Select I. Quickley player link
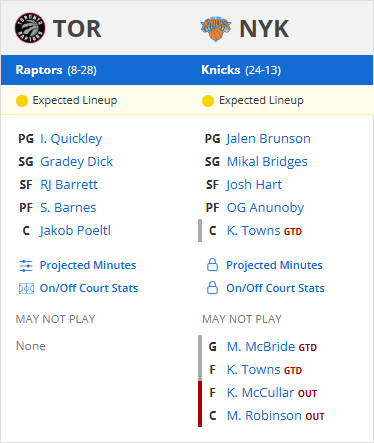Screen dimensions: 374x443 [71, 139]
